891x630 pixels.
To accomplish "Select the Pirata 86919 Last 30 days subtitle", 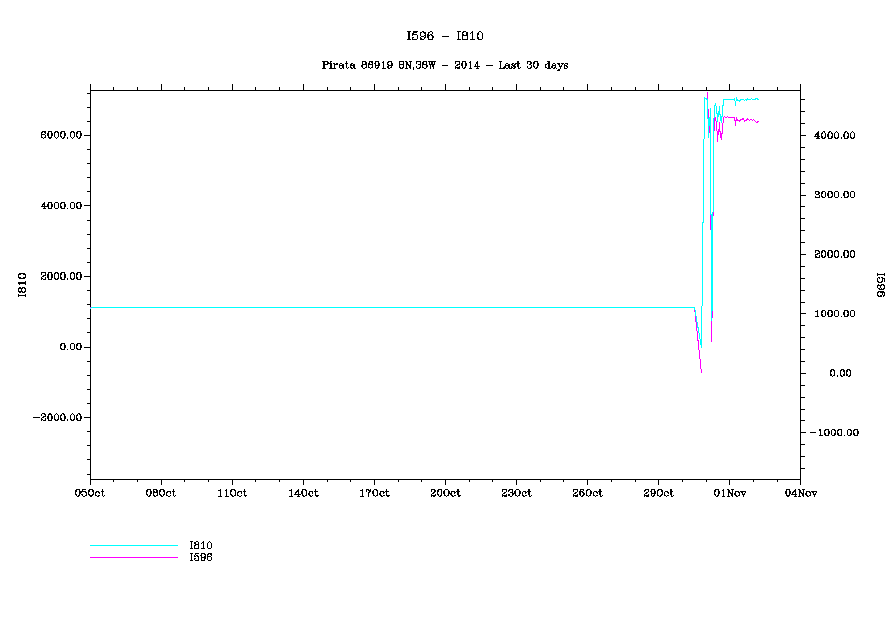I will point(445,65).
